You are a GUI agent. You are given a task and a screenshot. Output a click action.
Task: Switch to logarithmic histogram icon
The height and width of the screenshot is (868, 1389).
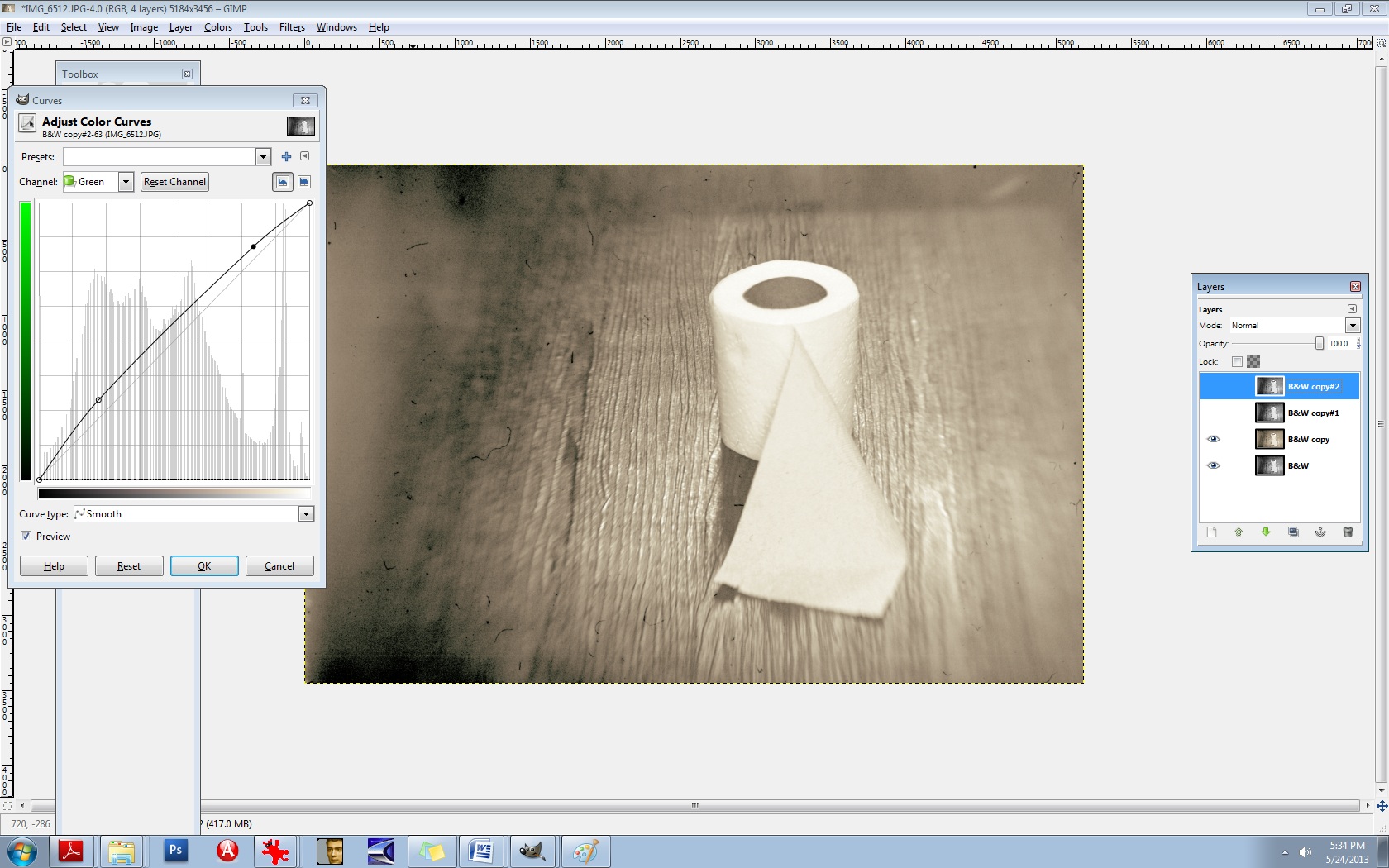point(304,182)
